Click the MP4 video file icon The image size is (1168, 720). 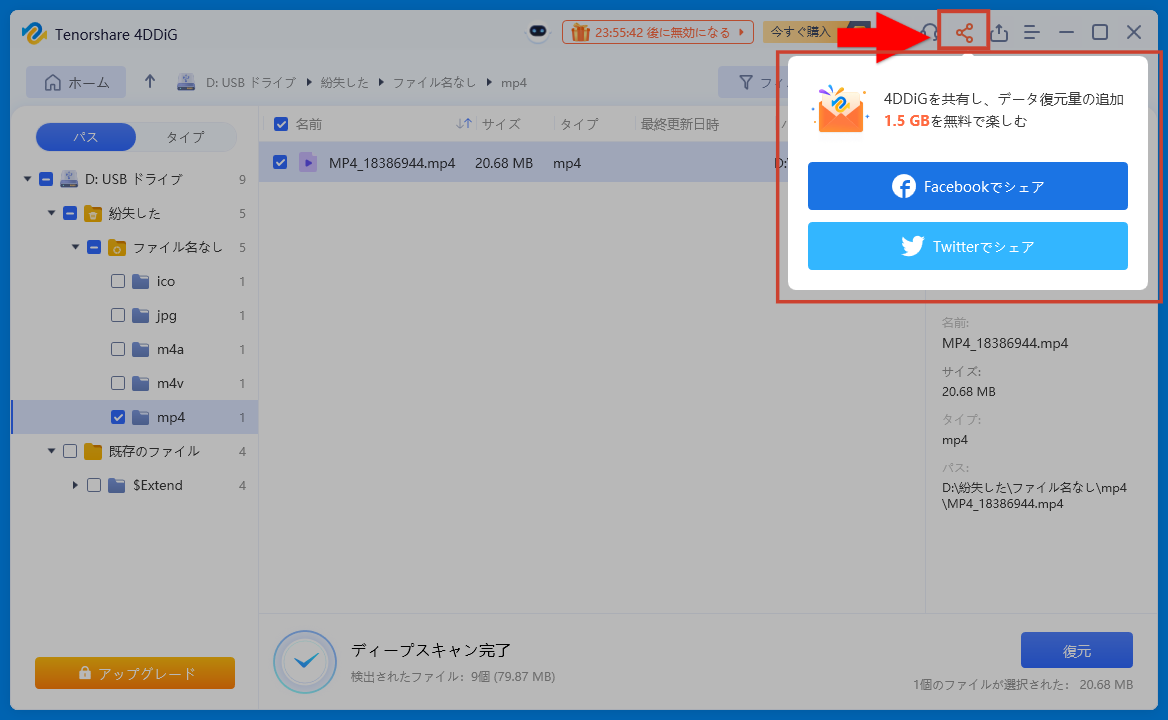coord(308,162)
